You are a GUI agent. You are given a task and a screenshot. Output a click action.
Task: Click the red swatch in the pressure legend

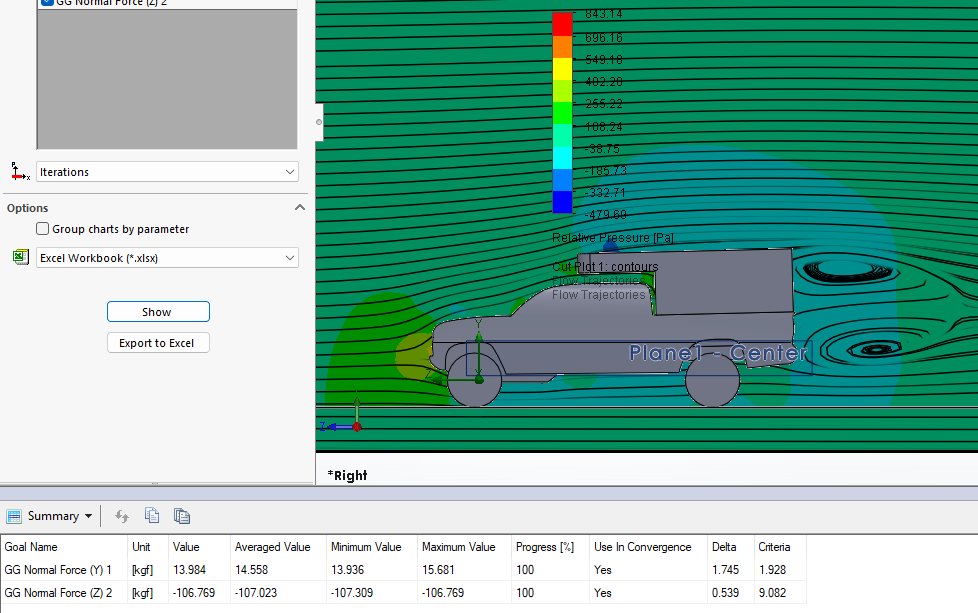562,24
